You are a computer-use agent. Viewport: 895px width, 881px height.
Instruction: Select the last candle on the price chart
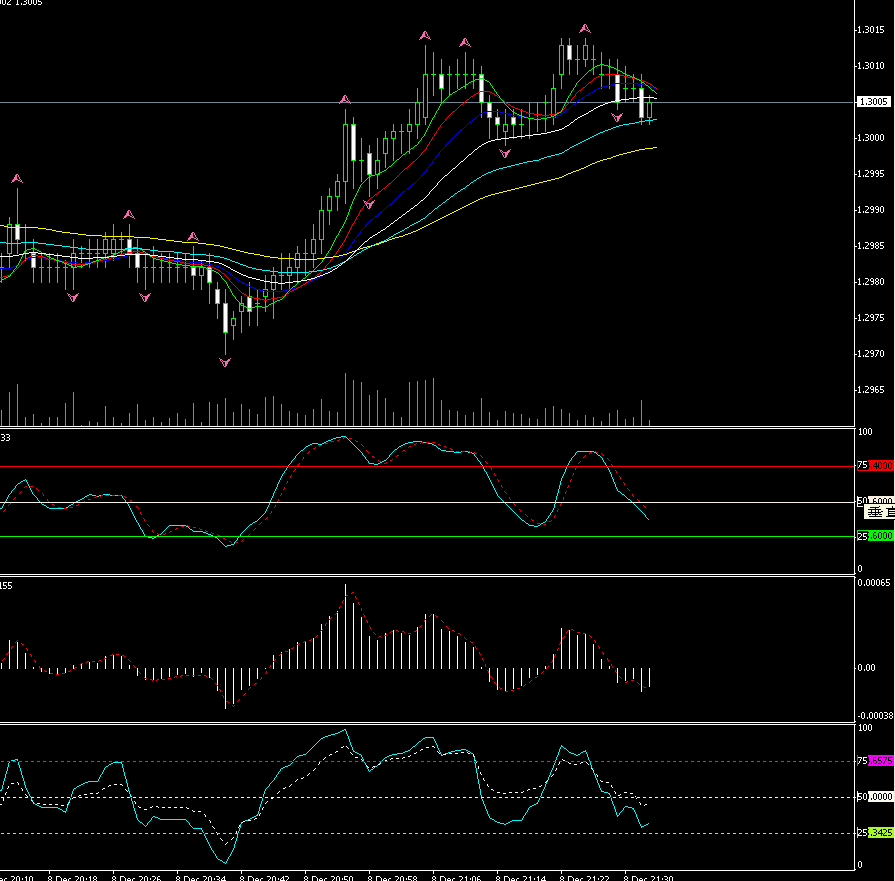pos(650,108)
